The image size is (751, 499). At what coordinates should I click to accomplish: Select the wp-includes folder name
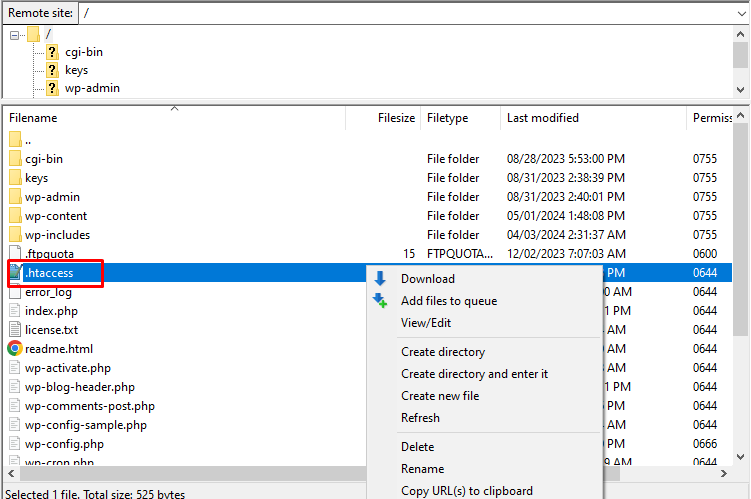coord(57,235)
